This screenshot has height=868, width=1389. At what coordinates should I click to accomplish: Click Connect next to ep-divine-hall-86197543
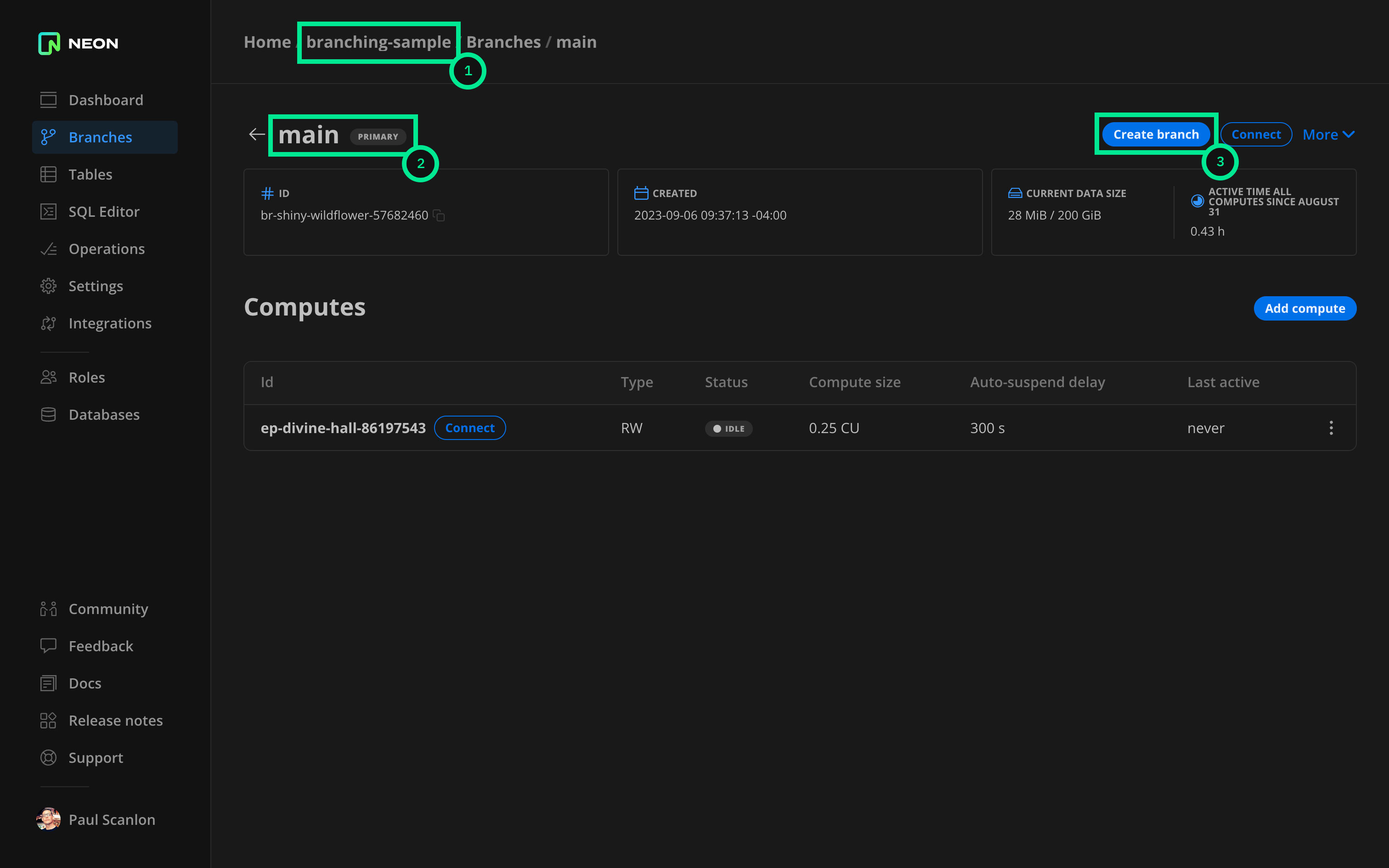coord(469,428)
